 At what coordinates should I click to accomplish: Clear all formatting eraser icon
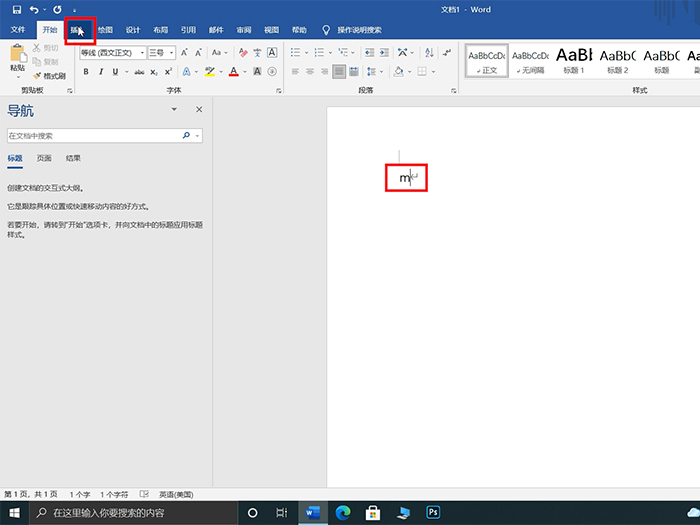[243, 53]
